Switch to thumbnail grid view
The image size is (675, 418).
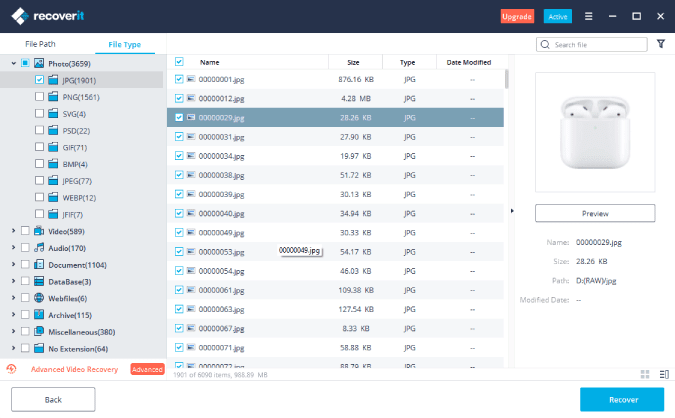point(645,374)
